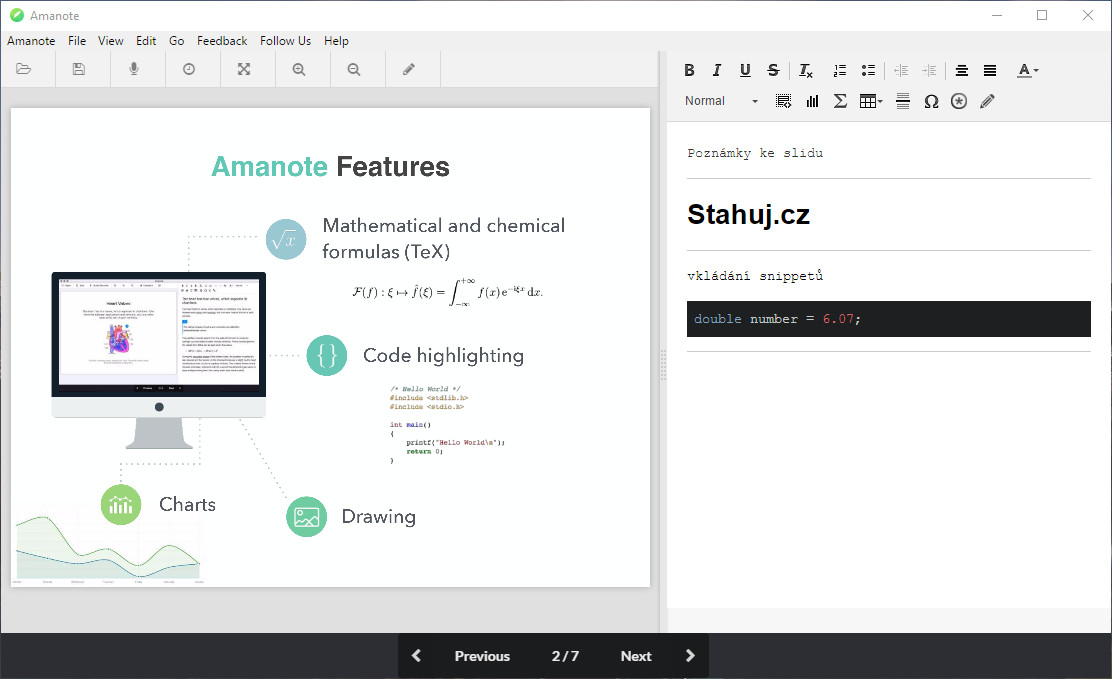Insert a numbered list
This screenshot has height=679, width=1112.
tap(840, 70)
